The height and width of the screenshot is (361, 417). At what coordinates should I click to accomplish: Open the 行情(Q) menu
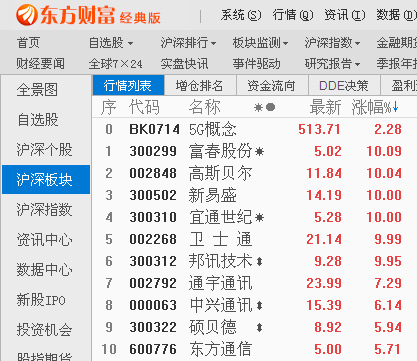[x=293, y=15]
